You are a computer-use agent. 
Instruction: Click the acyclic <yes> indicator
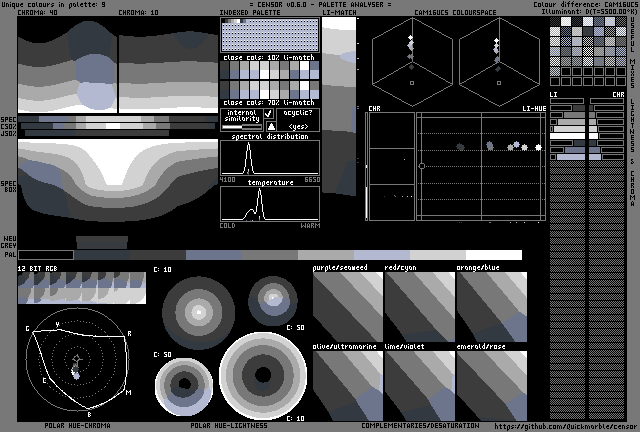(x=297, y=127)
